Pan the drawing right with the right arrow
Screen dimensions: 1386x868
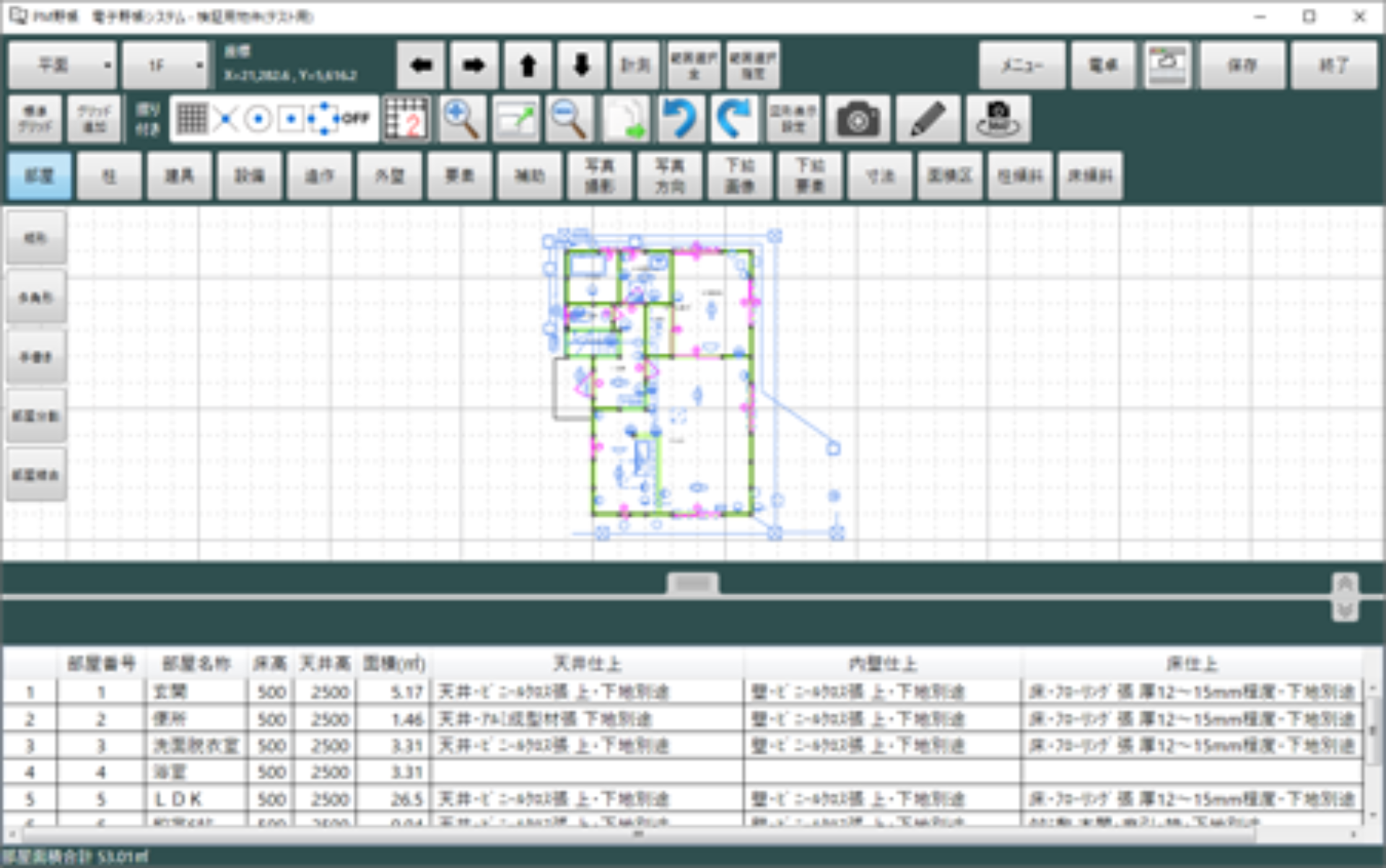tap(474, 66)
